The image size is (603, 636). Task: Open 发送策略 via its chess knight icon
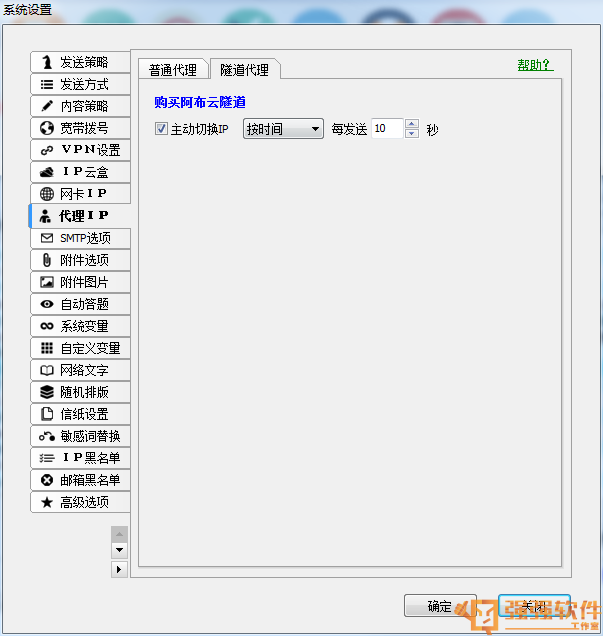tap(47, 62)
